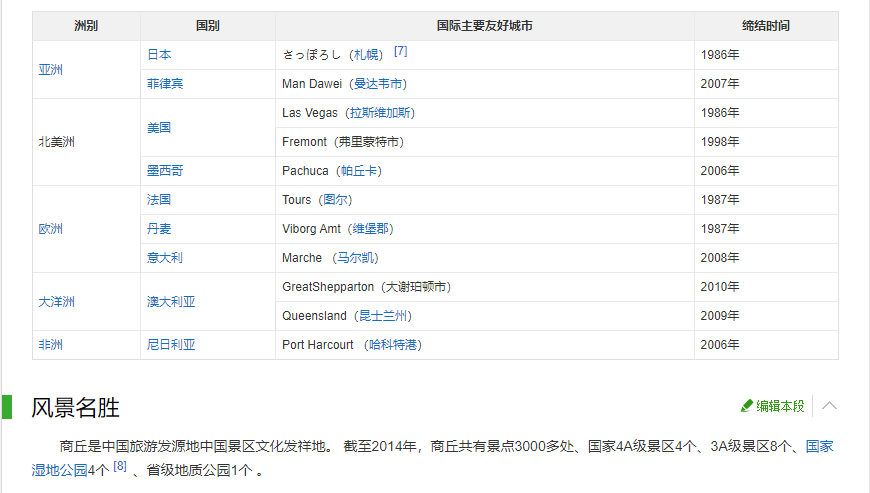
Task: Open the 亚洲 continent link
Action: tap(50, 70)
